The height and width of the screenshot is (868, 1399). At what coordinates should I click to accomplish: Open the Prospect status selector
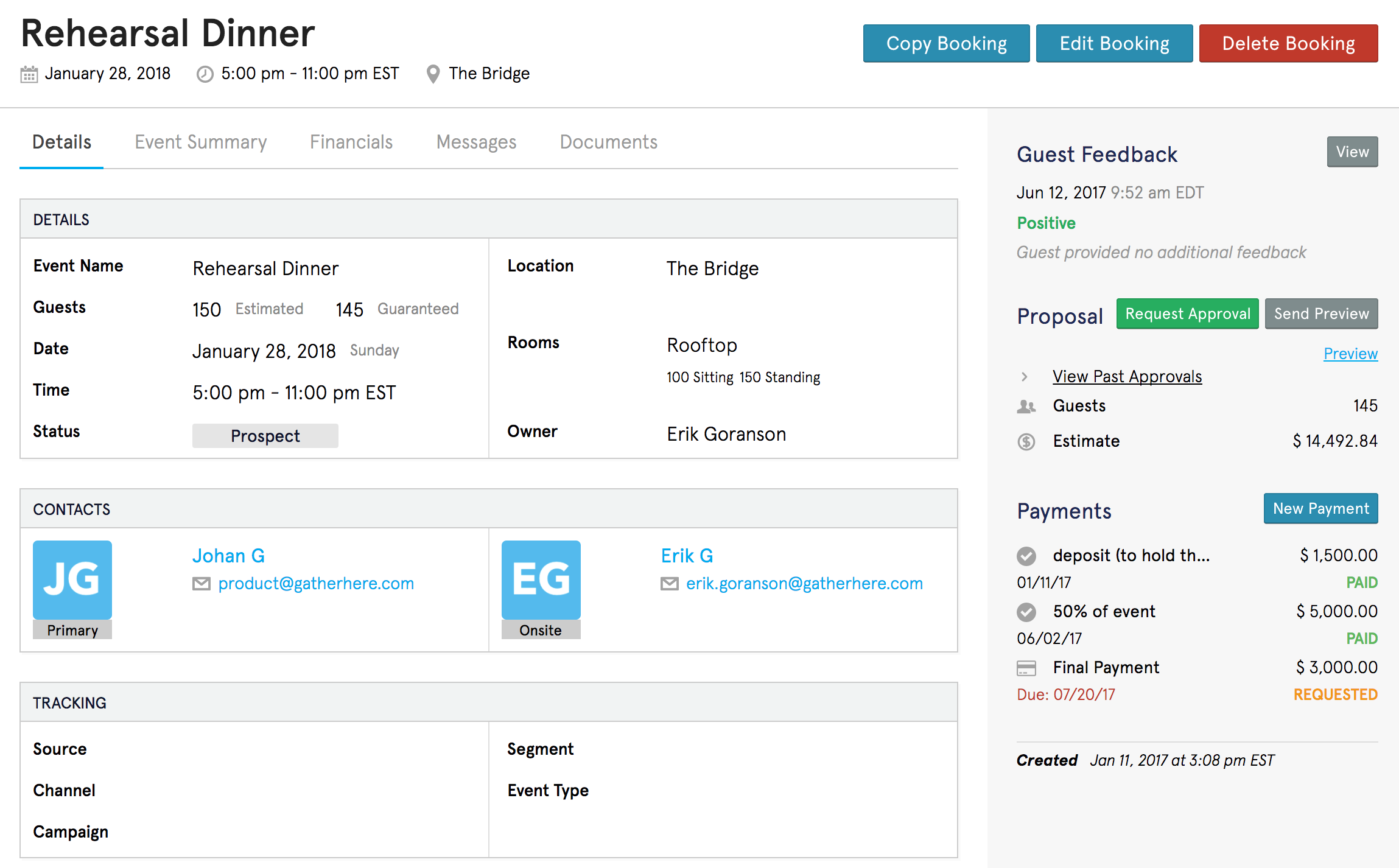(265, 436)
